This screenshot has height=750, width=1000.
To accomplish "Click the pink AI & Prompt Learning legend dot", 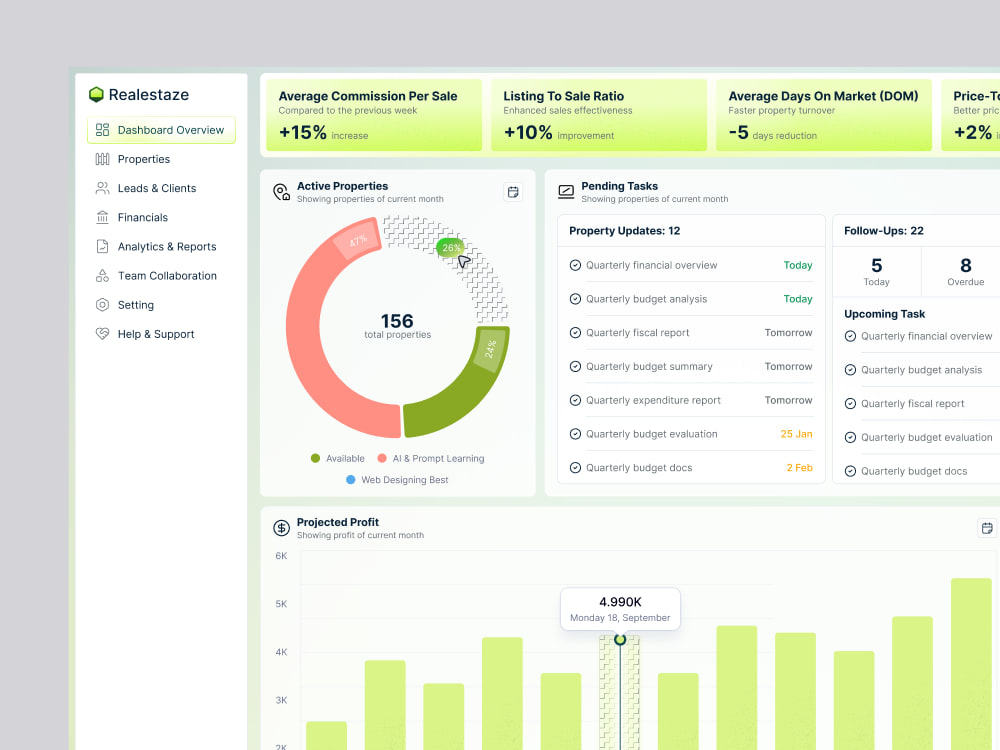I will click(382, 459).
